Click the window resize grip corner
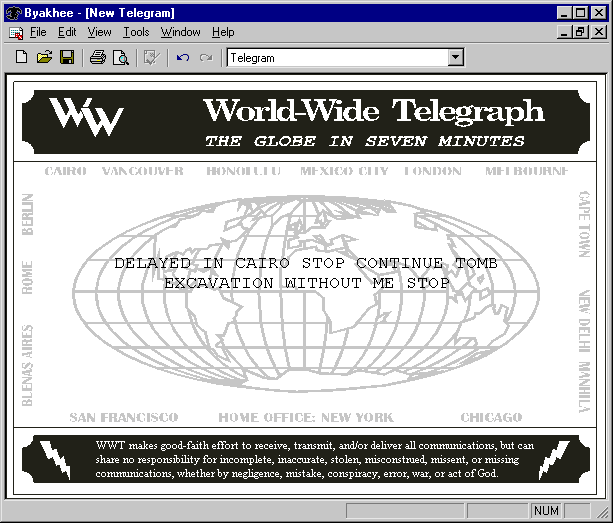 tap(602, 512)
